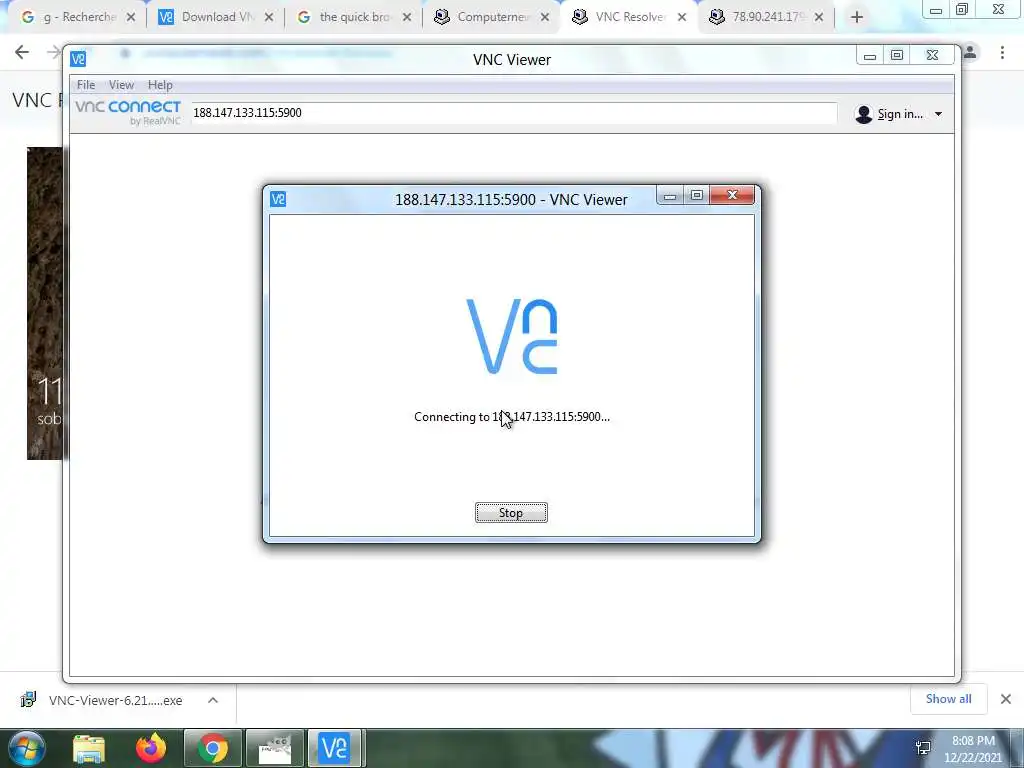Close the Chrome browser window

point(999,10)
